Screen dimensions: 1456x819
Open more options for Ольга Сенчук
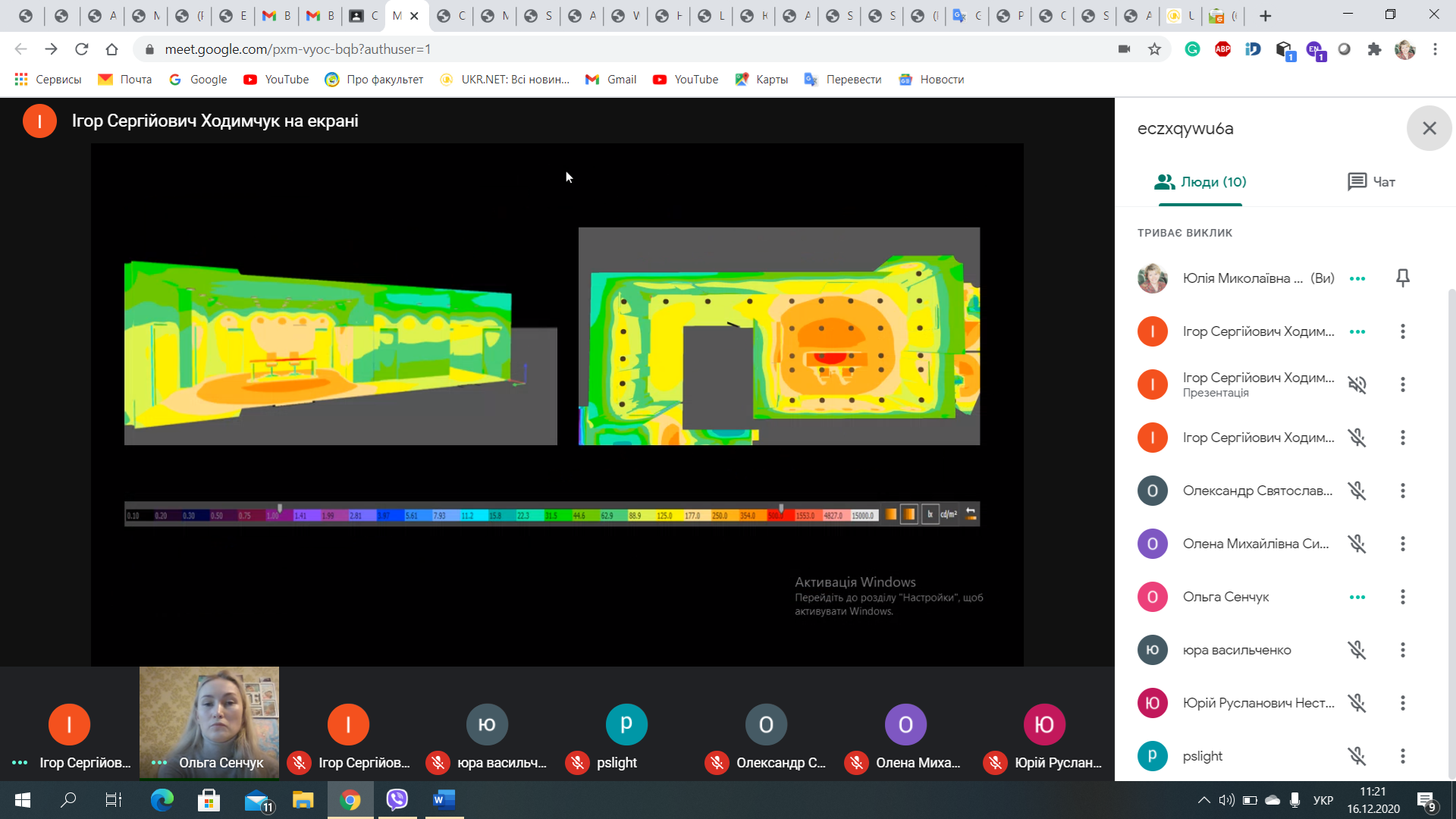pyautogui.click(x=1402, y=597)
